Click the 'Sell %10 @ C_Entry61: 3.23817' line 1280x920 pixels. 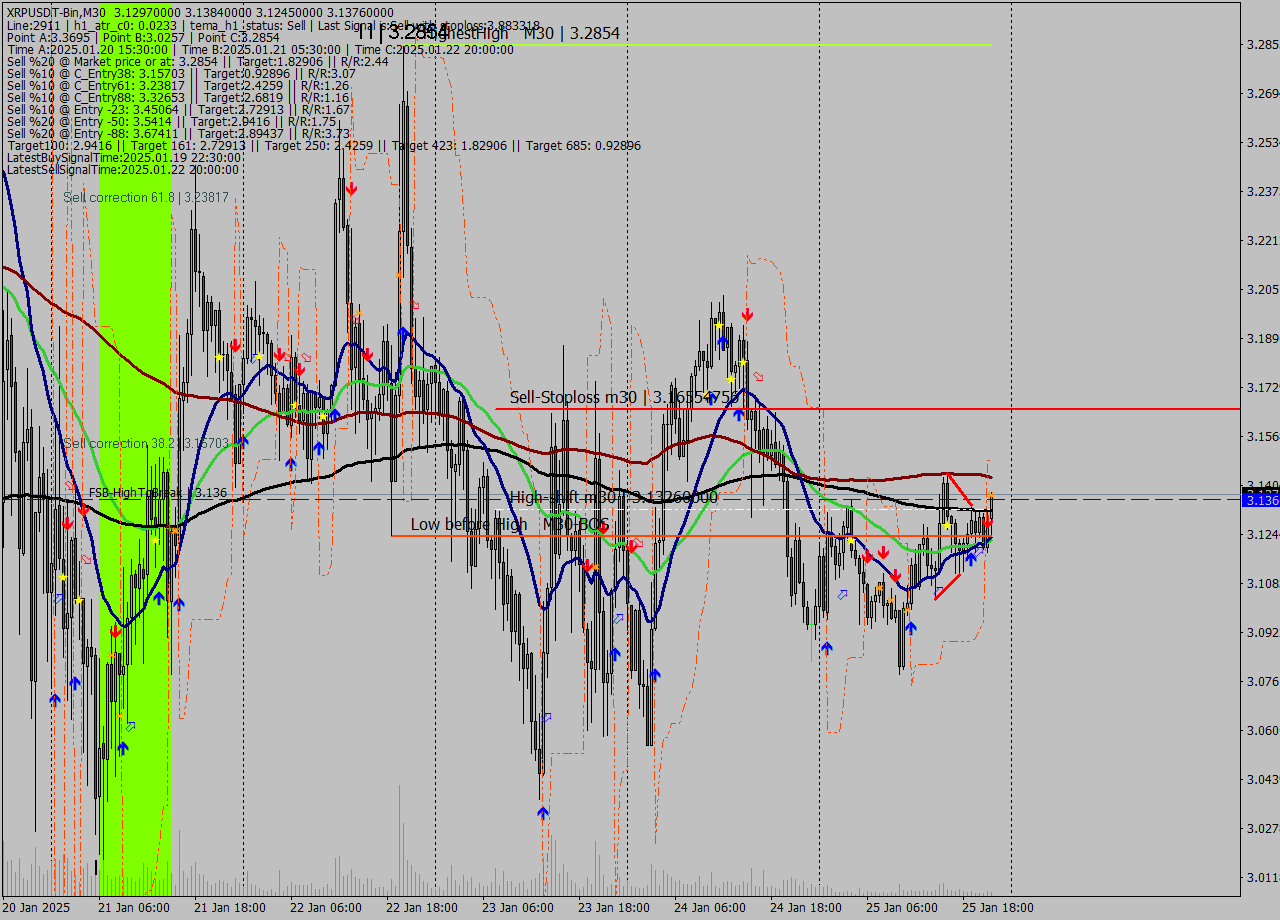coord(178,85)
